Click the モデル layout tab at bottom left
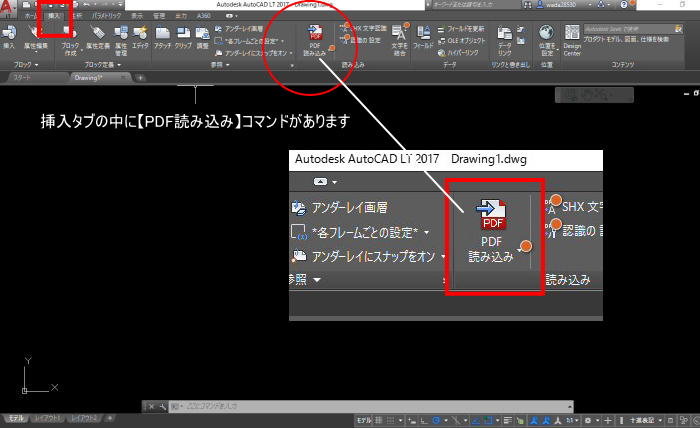 pos(17,418)
